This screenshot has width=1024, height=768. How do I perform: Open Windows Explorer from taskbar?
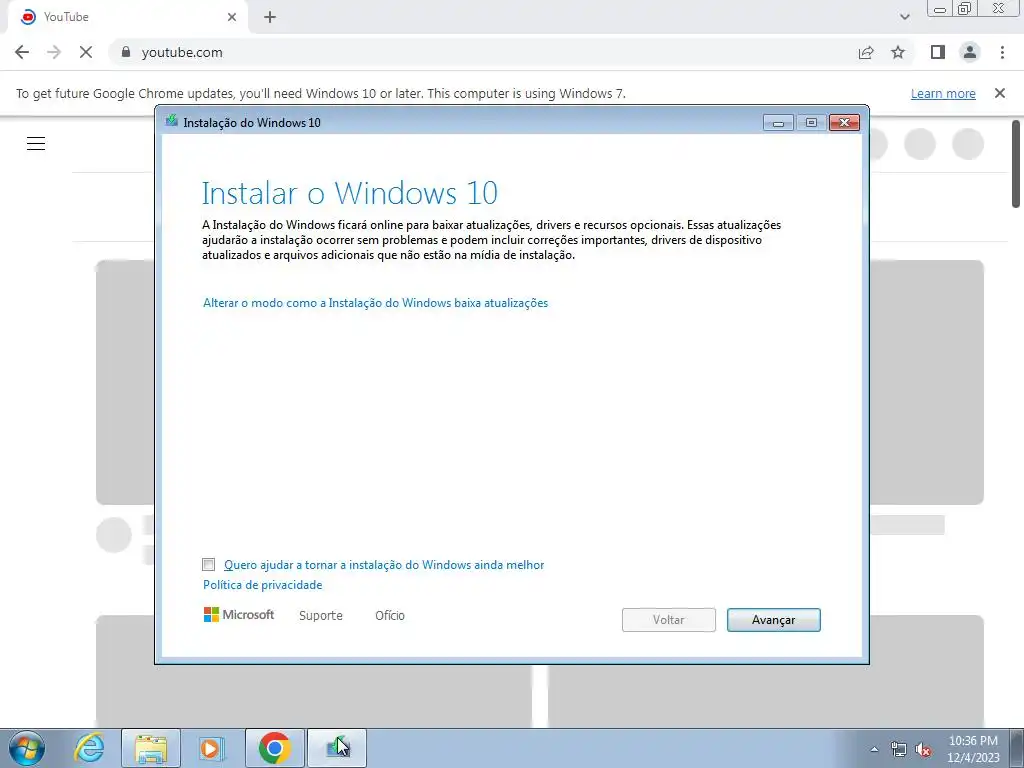click(151, 748)
